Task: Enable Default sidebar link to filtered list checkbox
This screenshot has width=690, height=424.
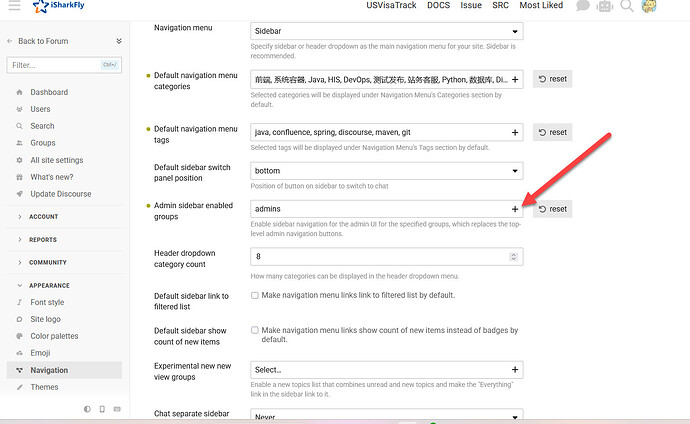Action: point(255,296)
